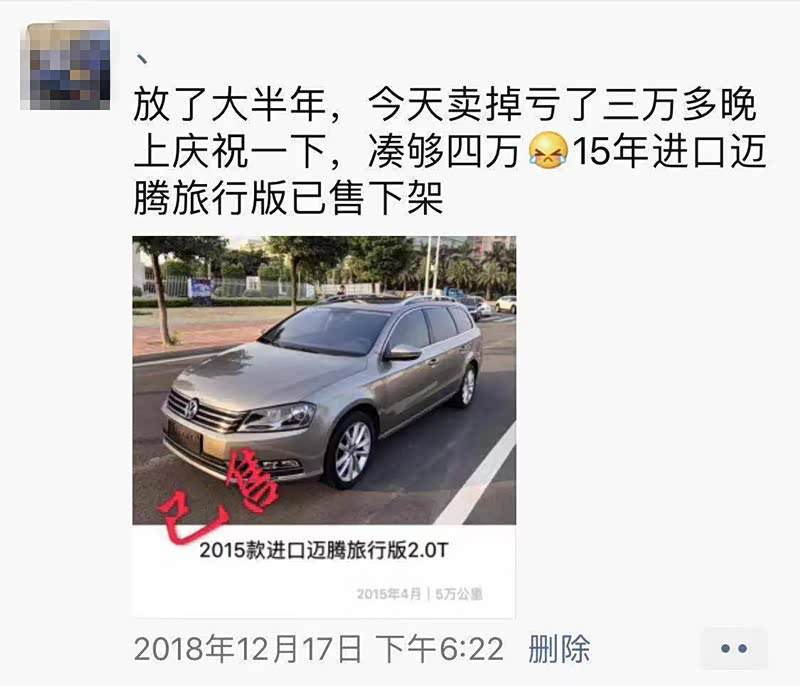Tap the two-dot comment and like button
800x686 pixels.
(x=734, y=649)
